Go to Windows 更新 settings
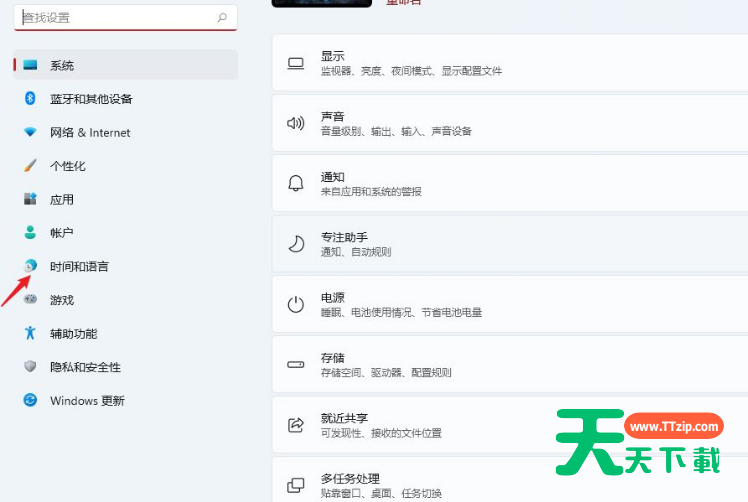748x502 pixels. pos(87,401)
